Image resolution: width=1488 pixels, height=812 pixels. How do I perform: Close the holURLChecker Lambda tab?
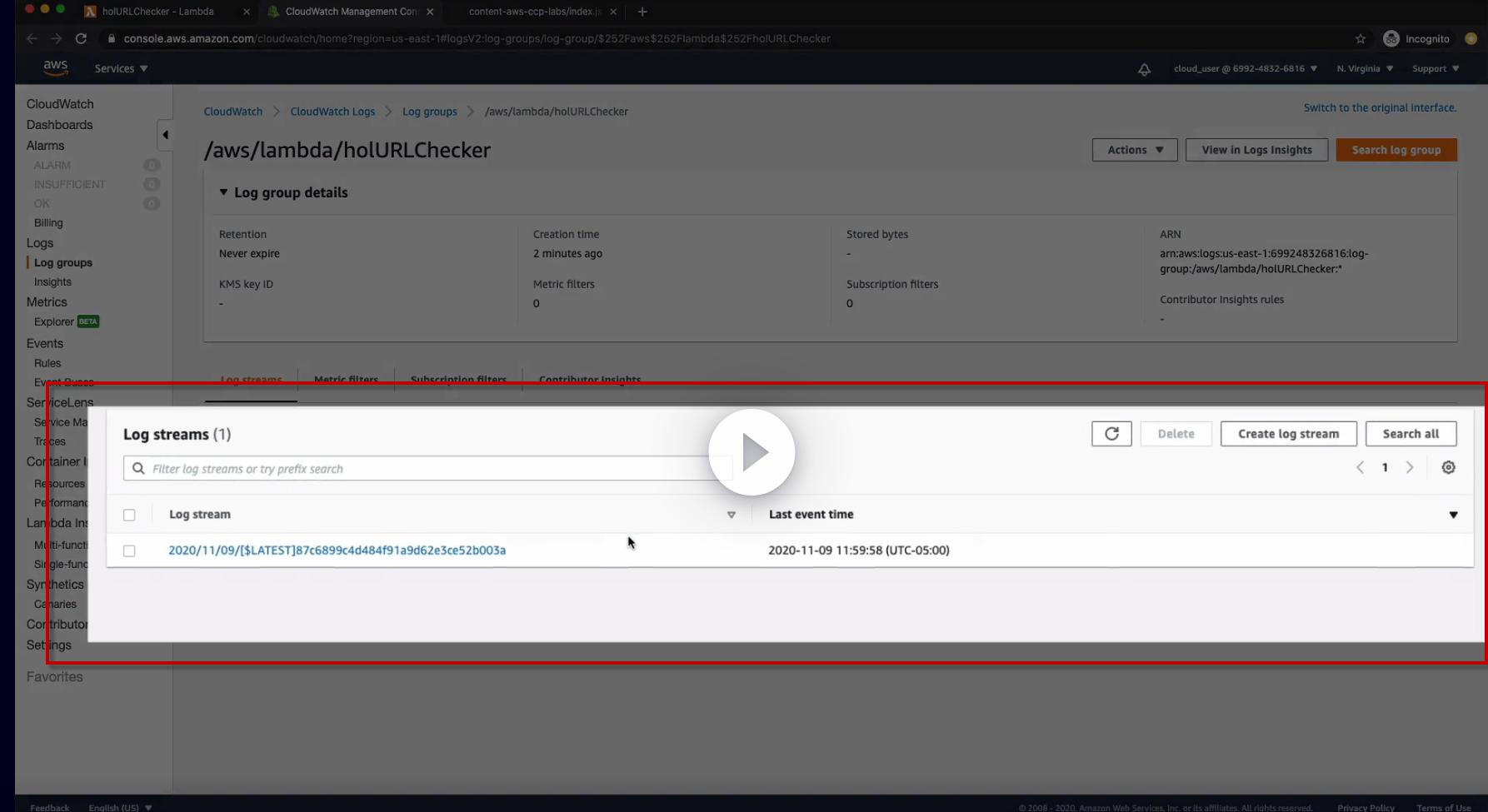pos(247,12)
